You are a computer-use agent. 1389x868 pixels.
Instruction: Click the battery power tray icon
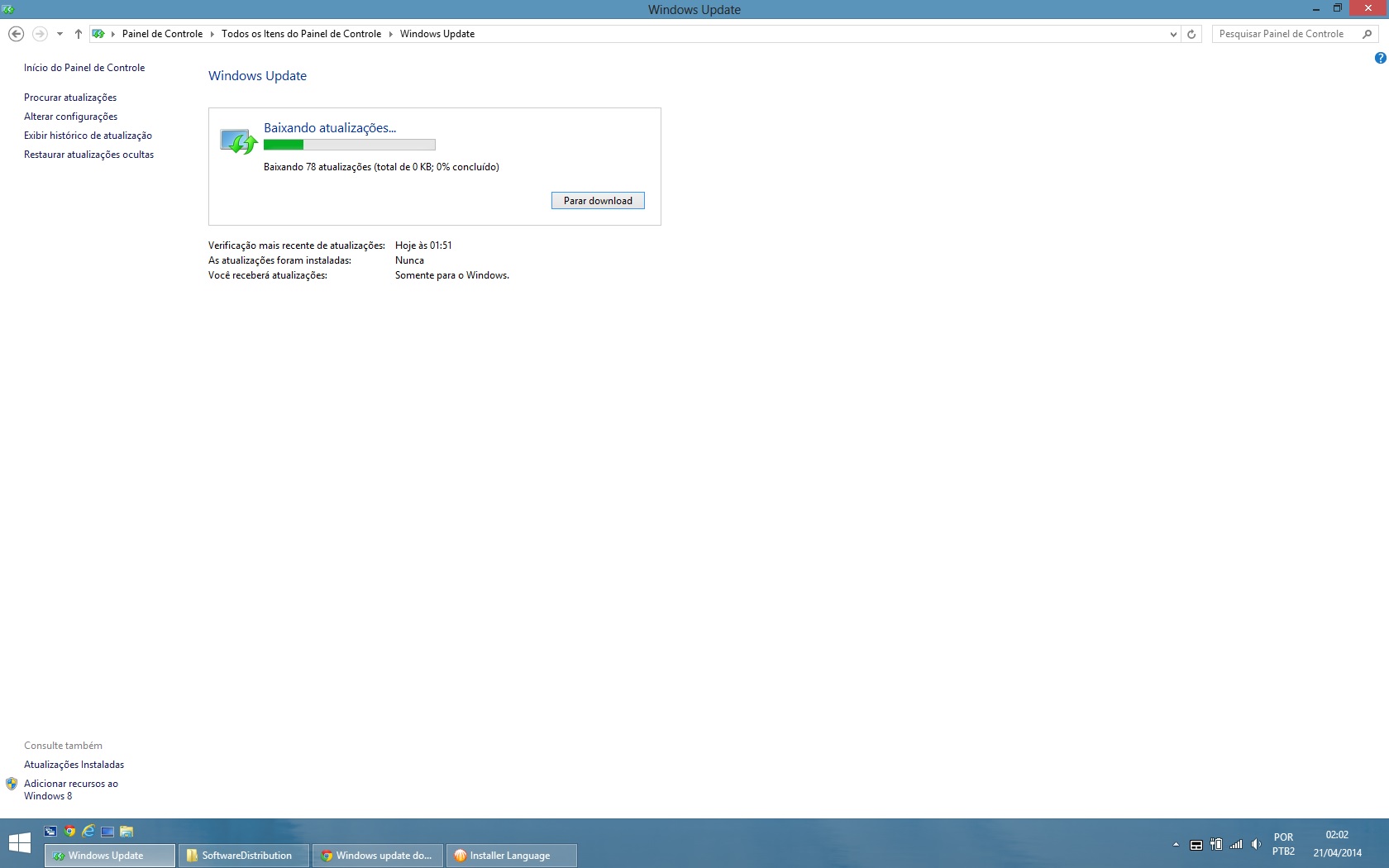click(x=1216, y=844)
